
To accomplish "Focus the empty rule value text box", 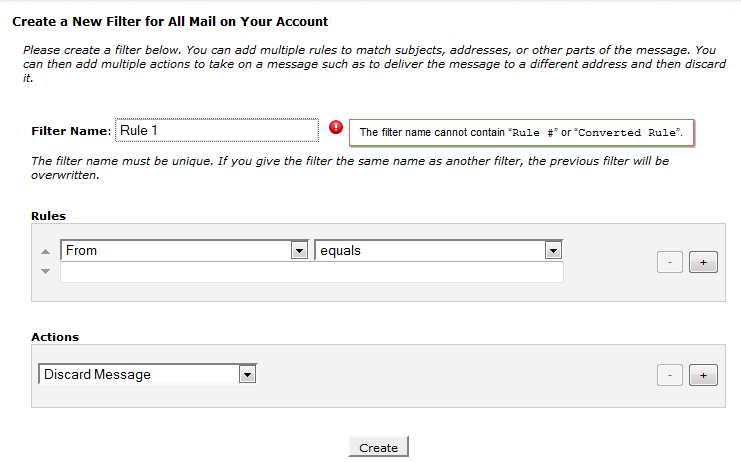I will 311,272.
